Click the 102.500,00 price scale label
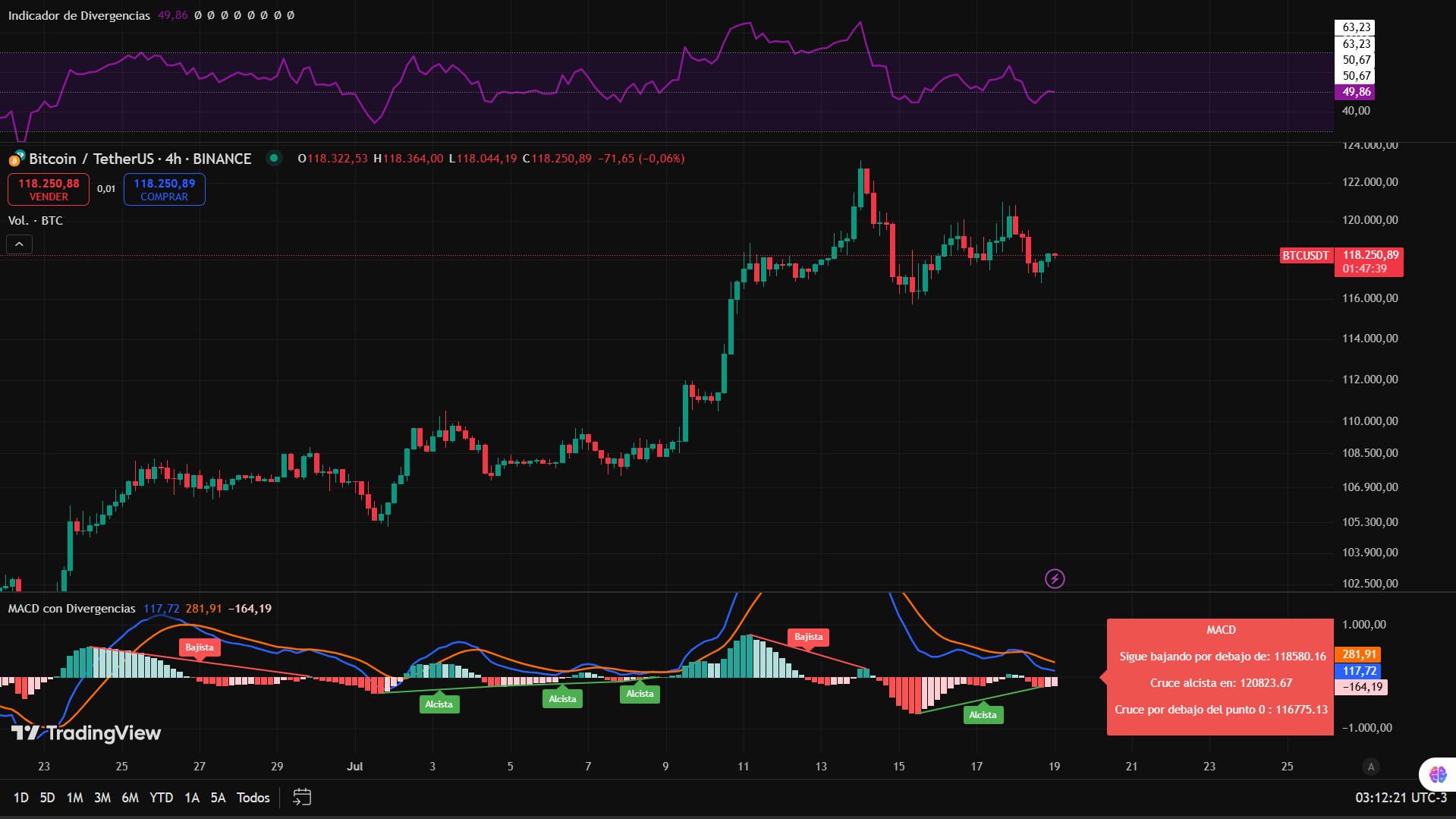This screenshot has width=1456, height=819. tap(1370, 584)
